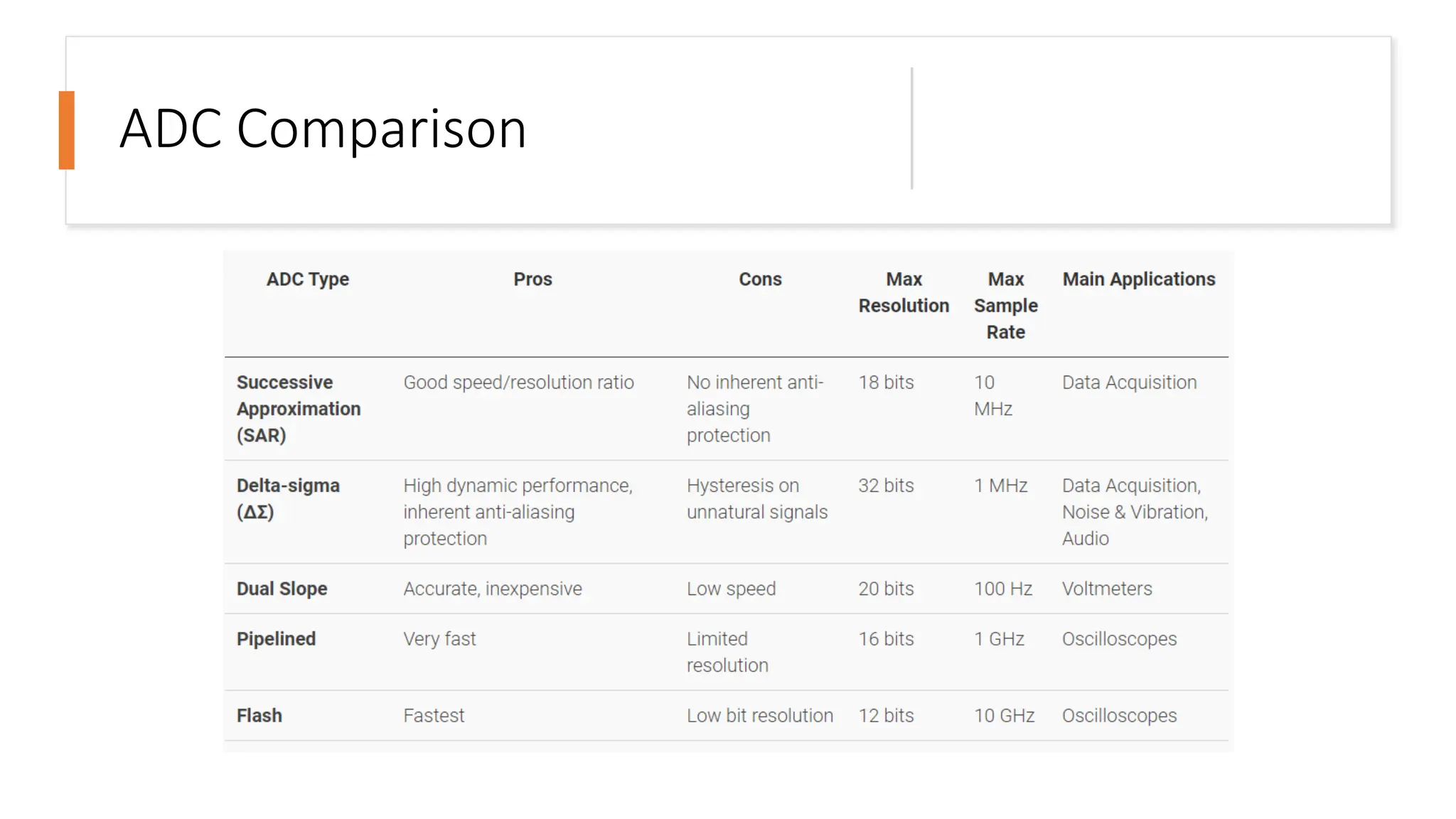Click the Hysteresis on unnatural signals cell
1456x819 pixels.
pyautogui.click(x=756, y=498)
